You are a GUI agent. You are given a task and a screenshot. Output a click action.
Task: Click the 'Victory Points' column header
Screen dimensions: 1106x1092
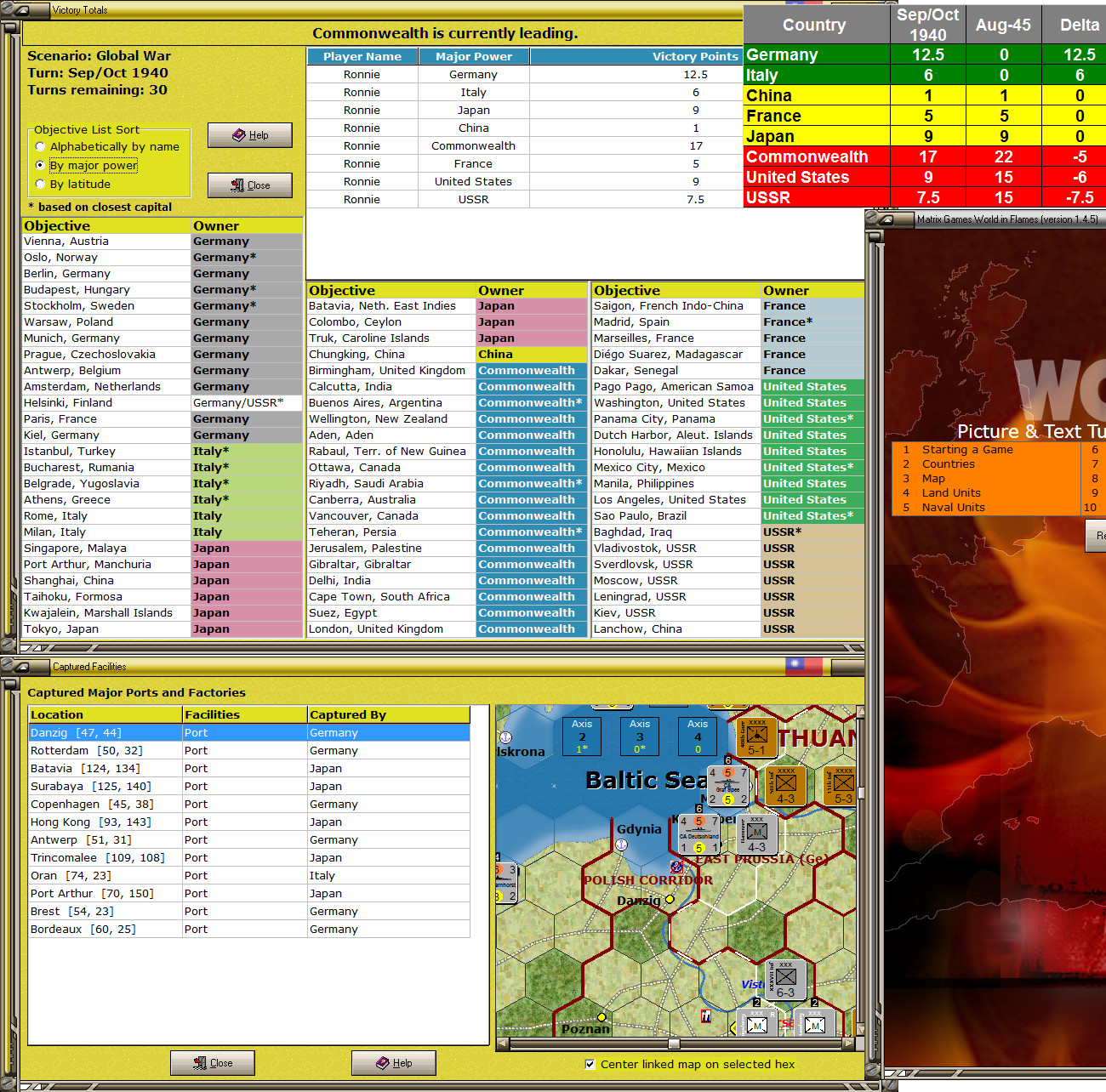coord(636,56)
